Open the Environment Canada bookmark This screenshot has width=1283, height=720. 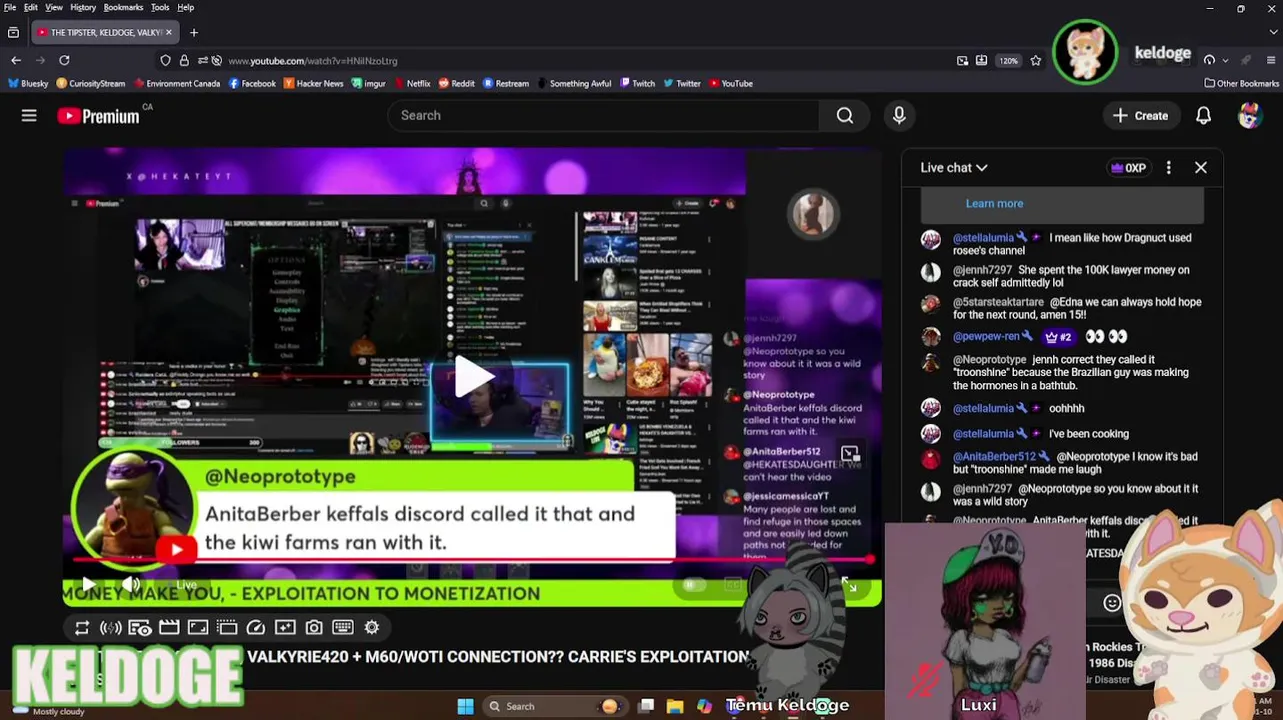pos(177,84)
